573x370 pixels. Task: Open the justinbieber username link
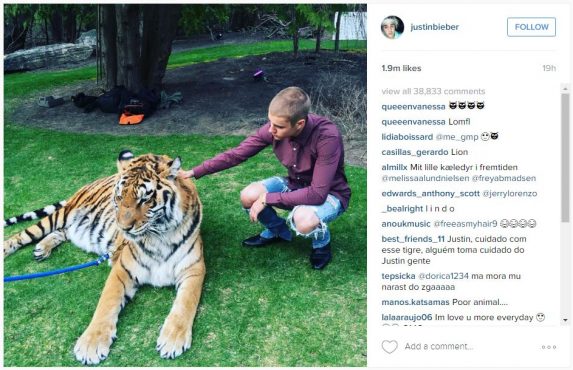[435, 27]
